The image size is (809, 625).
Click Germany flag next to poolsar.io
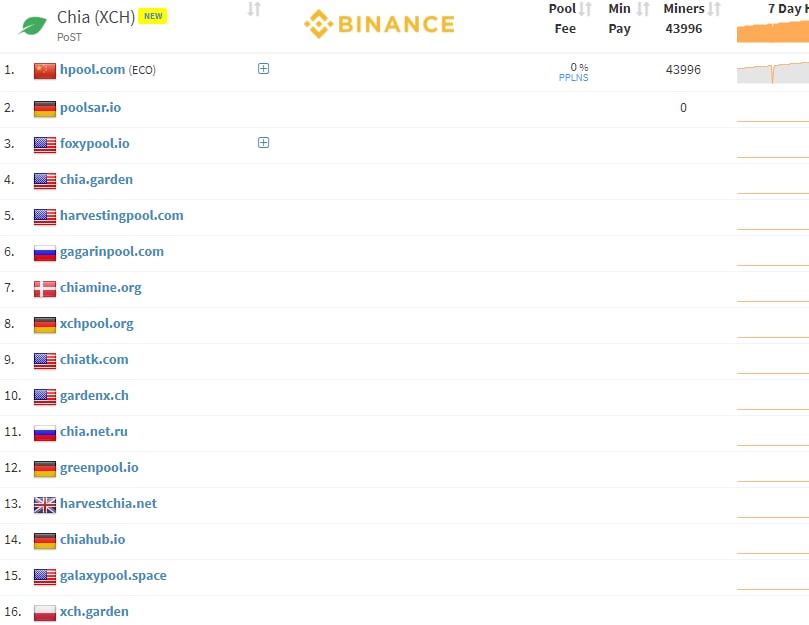tap(45, 109)
